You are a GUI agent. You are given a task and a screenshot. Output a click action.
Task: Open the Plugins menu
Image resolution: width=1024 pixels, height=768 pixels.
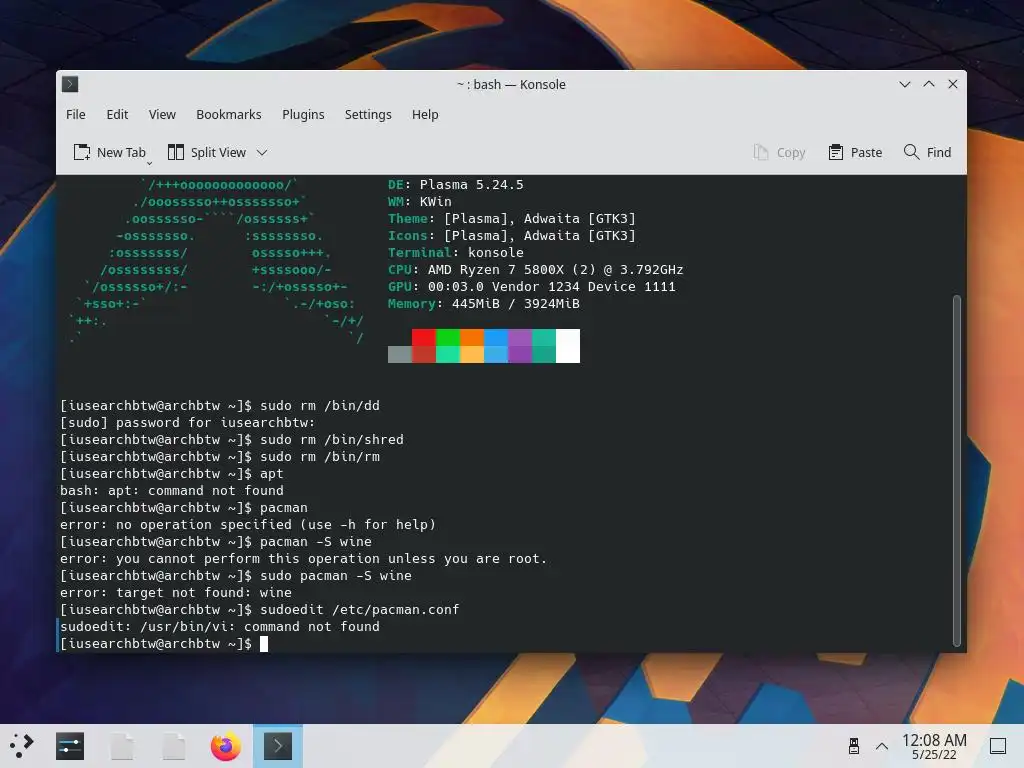pyautogui.click(x=303, y=114)
